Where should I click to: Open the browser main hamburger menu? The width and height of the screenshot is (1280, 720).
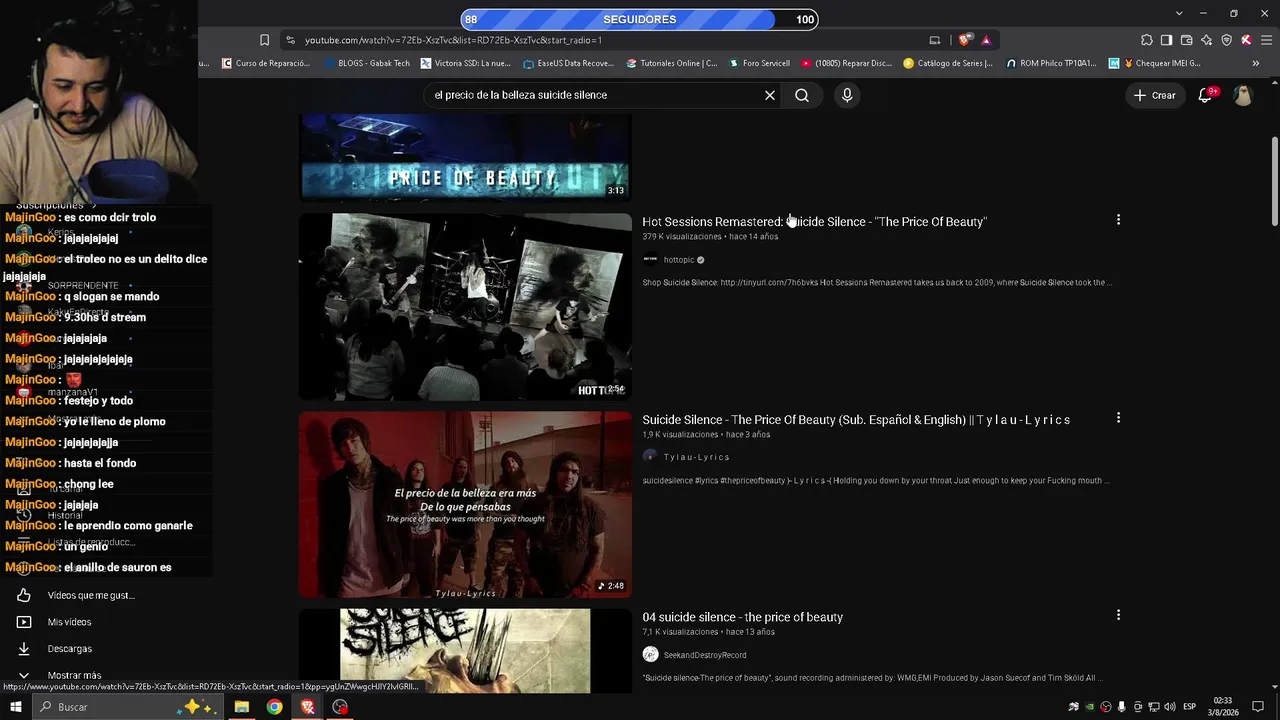point(1266,40)
